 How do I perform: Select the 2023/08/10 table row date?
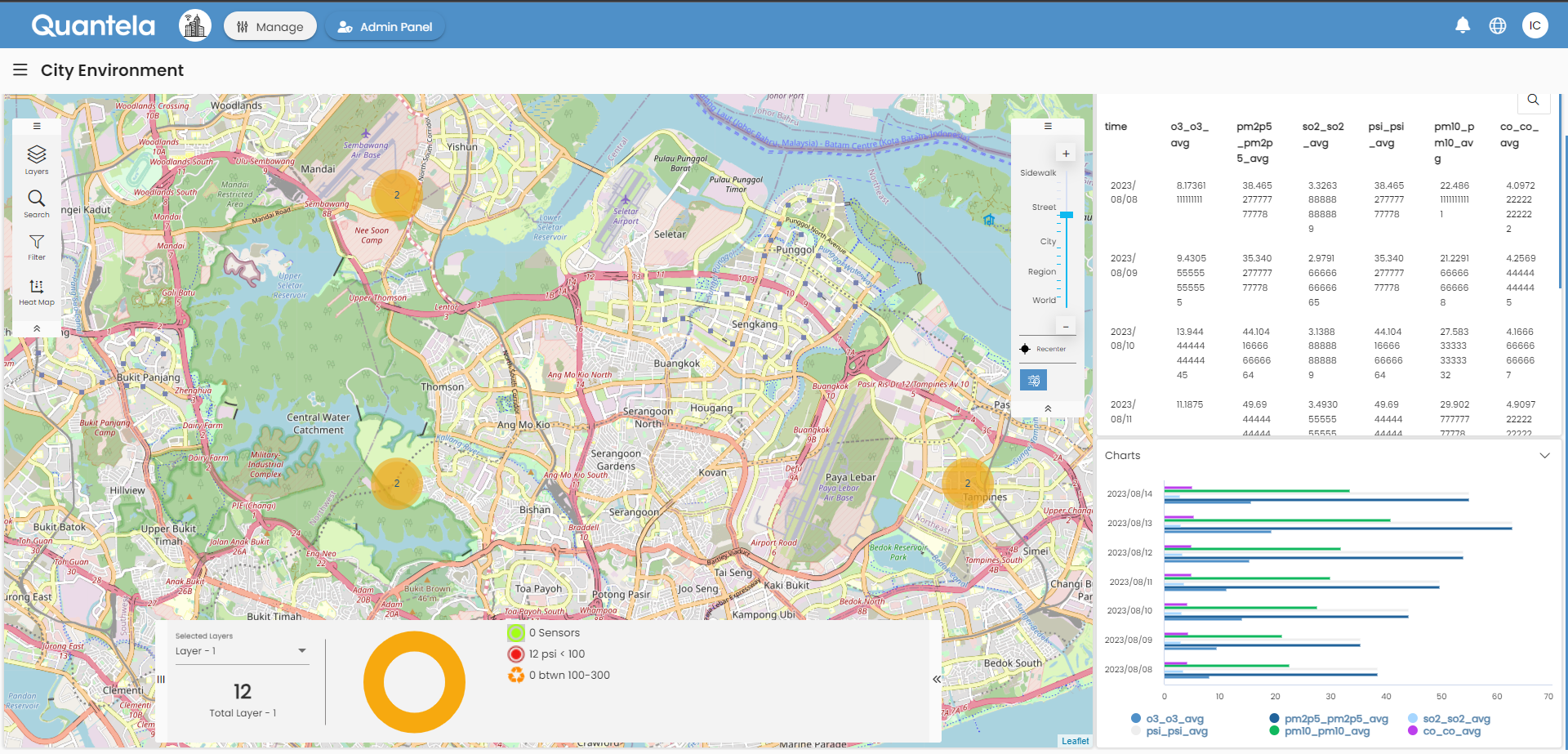tap(1124, 338)
